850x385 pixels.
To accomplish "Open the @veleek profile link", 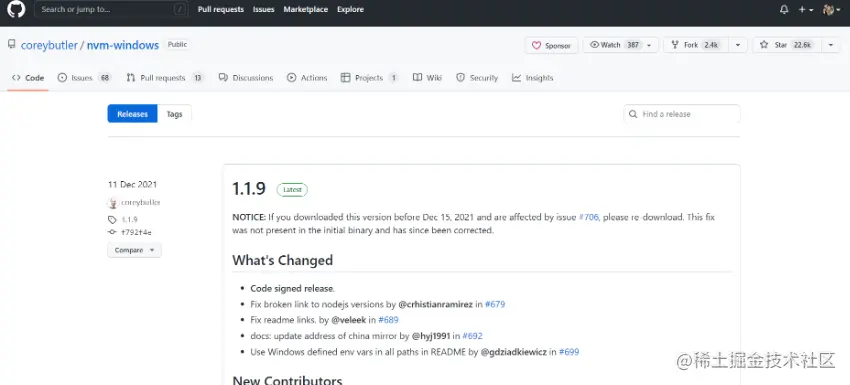I will [349, 320].
